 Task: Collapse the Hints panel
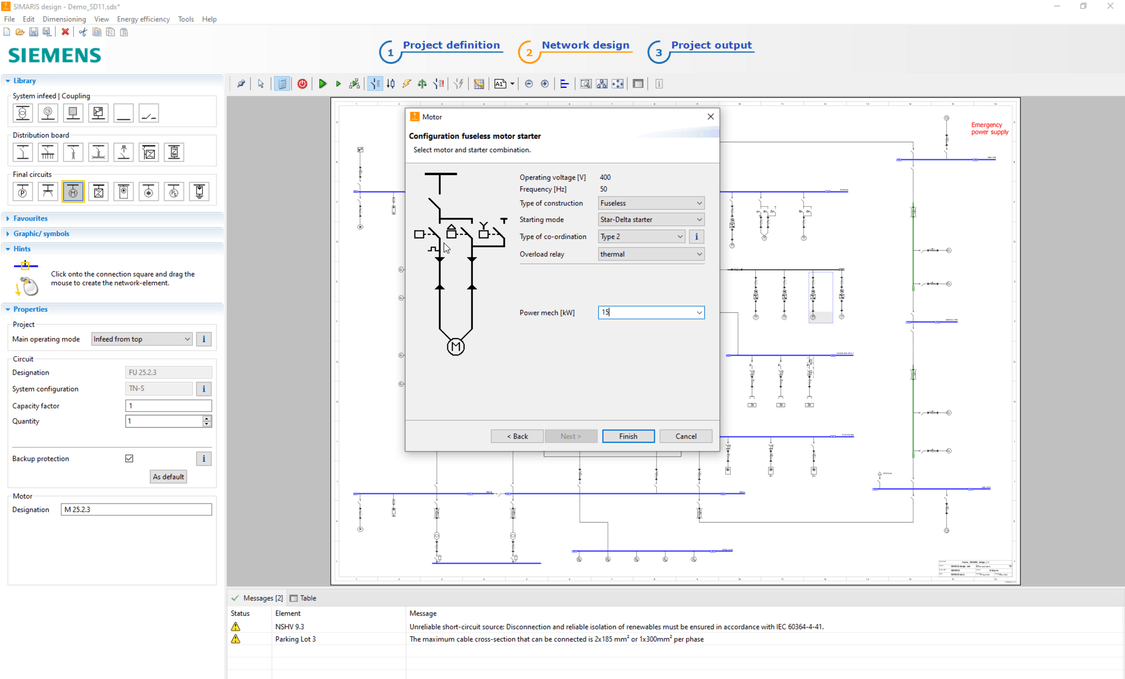tap(22, 248)
